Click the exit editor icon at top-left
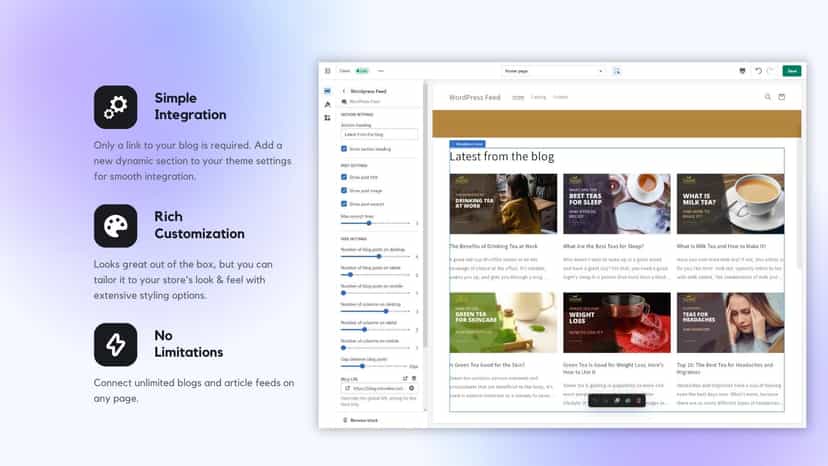The height and width of the screenshot is (466, 828). click(x=327, y=71)
